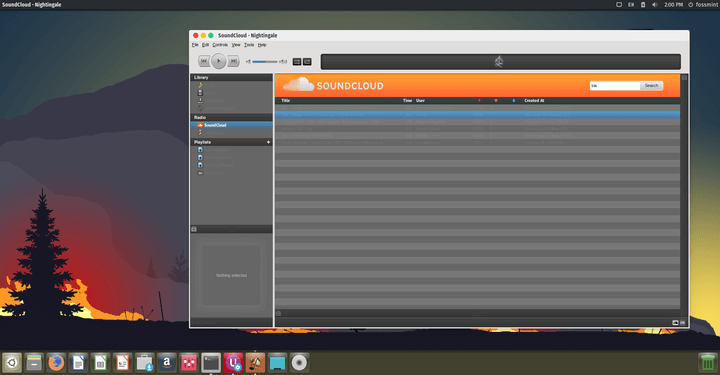Open the fourth Playlists entry with gray icon
The width and height of the screenshot is (720, 375).
tap(231, 173)
